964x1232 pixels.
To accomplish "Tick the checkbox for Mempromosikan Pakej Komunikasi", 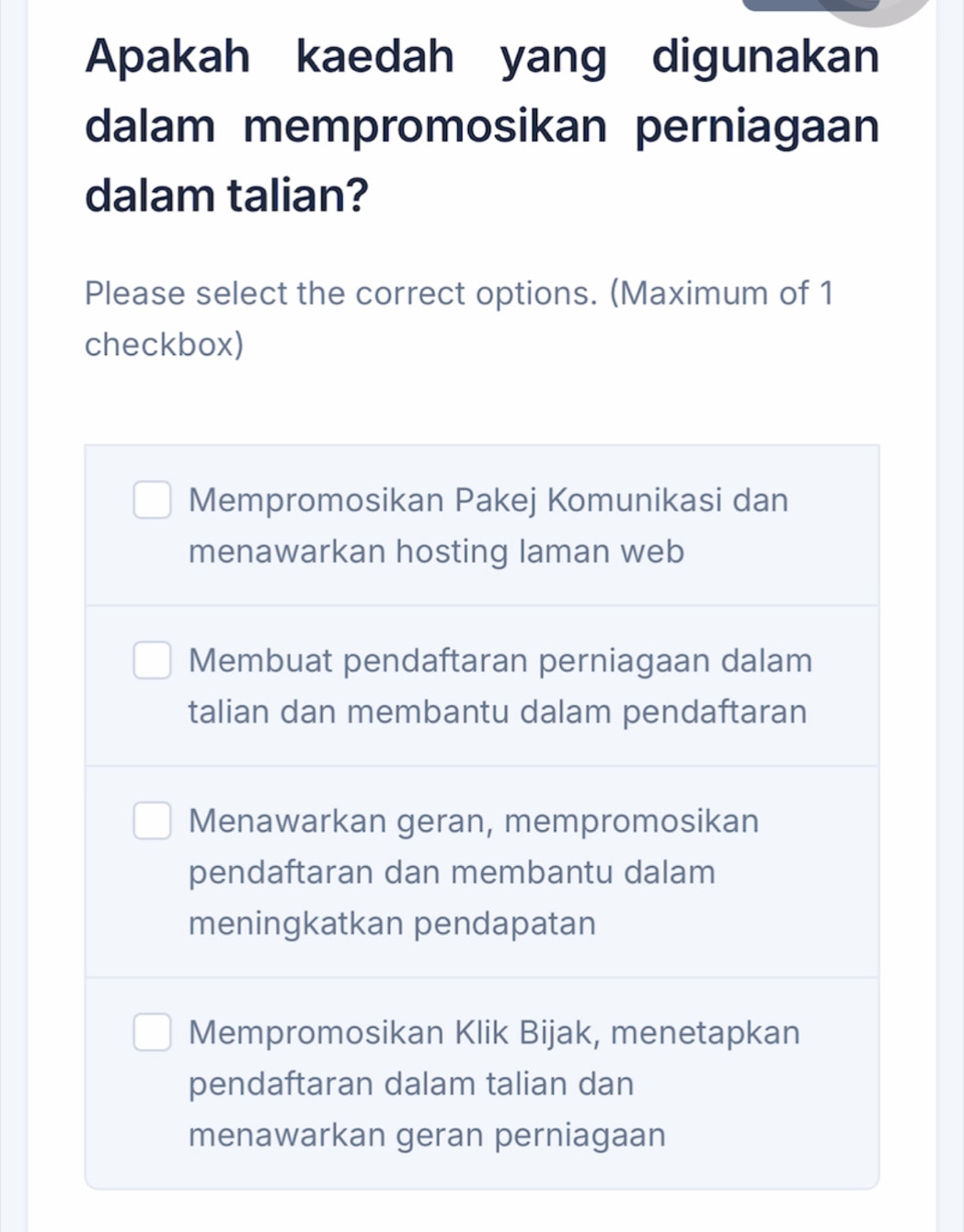I will [152, 500].
